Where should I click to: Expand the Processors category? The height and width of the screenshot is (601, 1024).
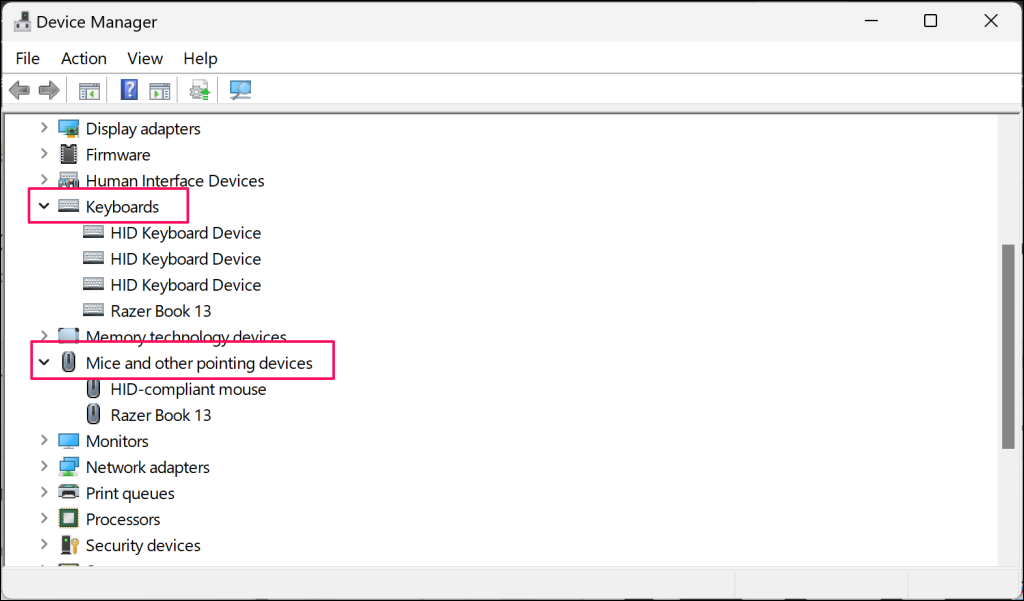point(44,519)
